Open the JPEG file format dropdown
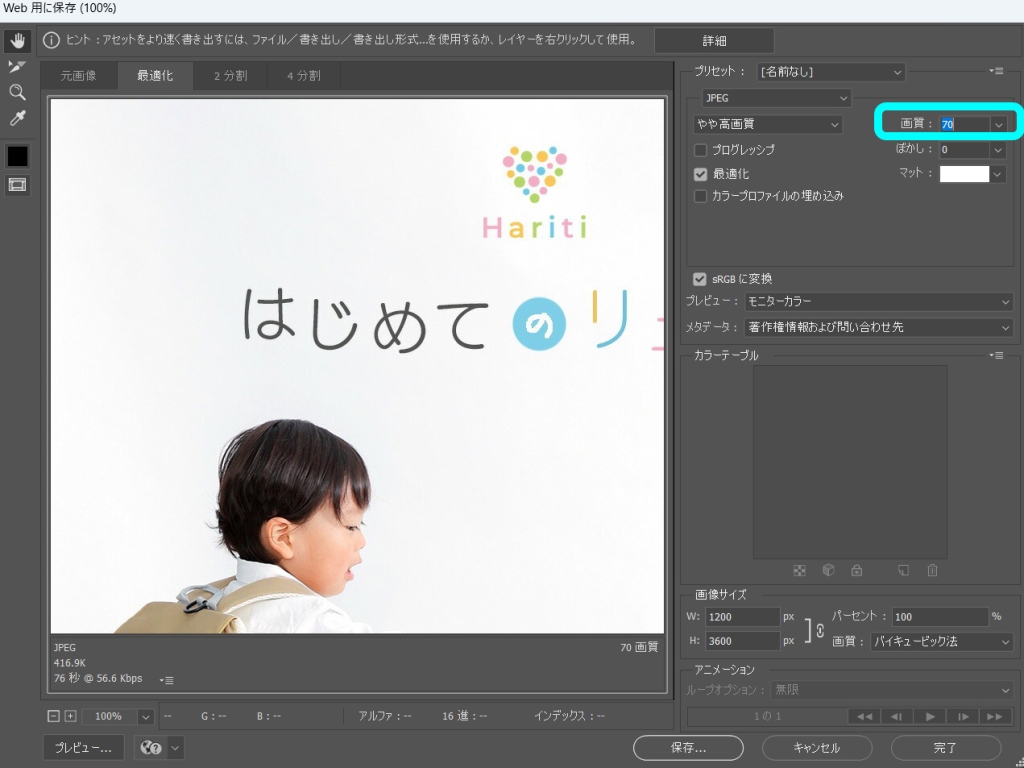Screen dimensions: 1024x768 (776, 98)
